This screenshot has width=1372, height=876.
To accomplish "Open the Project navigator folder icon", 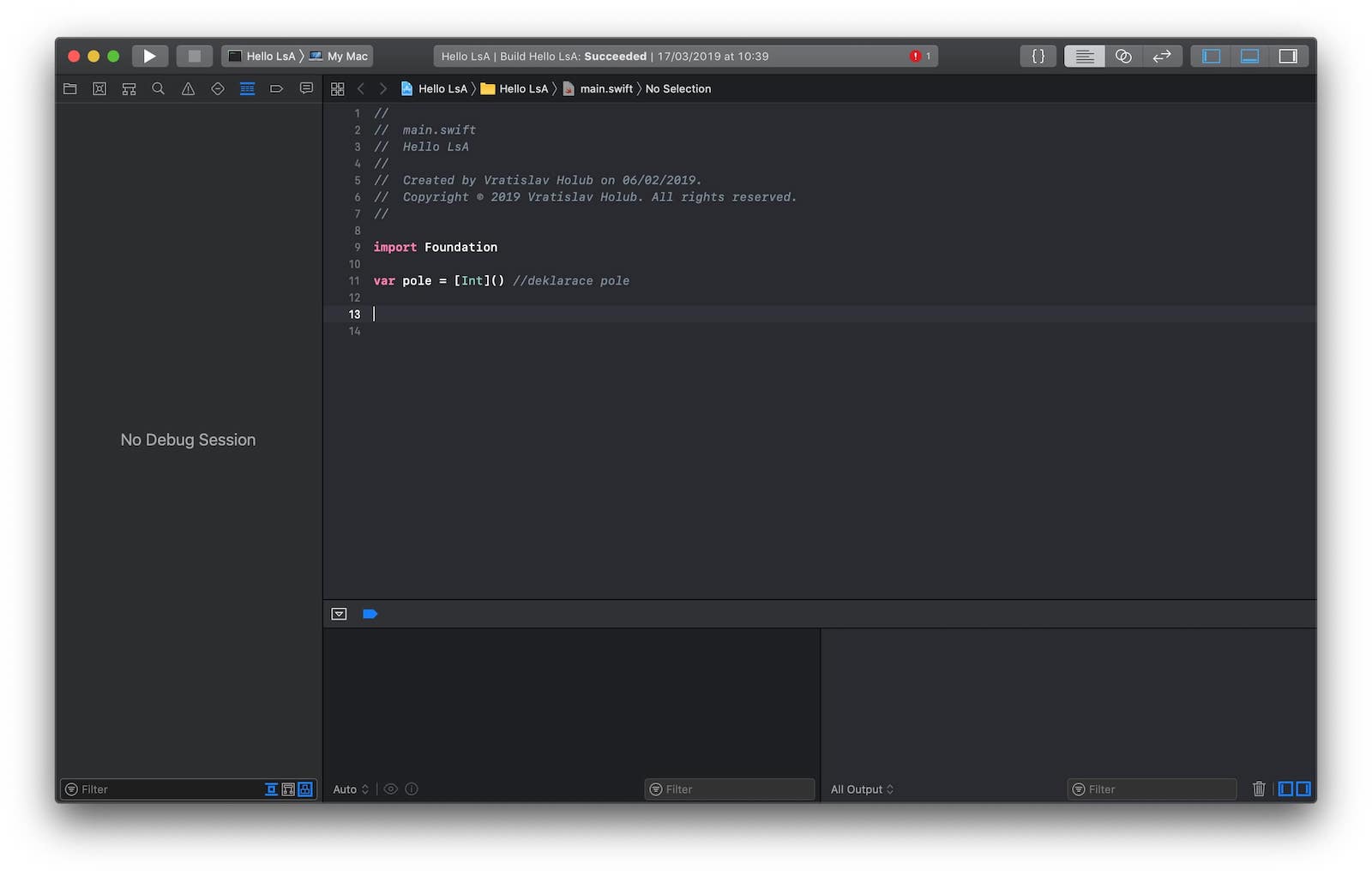I will click(x=70, y=88).
